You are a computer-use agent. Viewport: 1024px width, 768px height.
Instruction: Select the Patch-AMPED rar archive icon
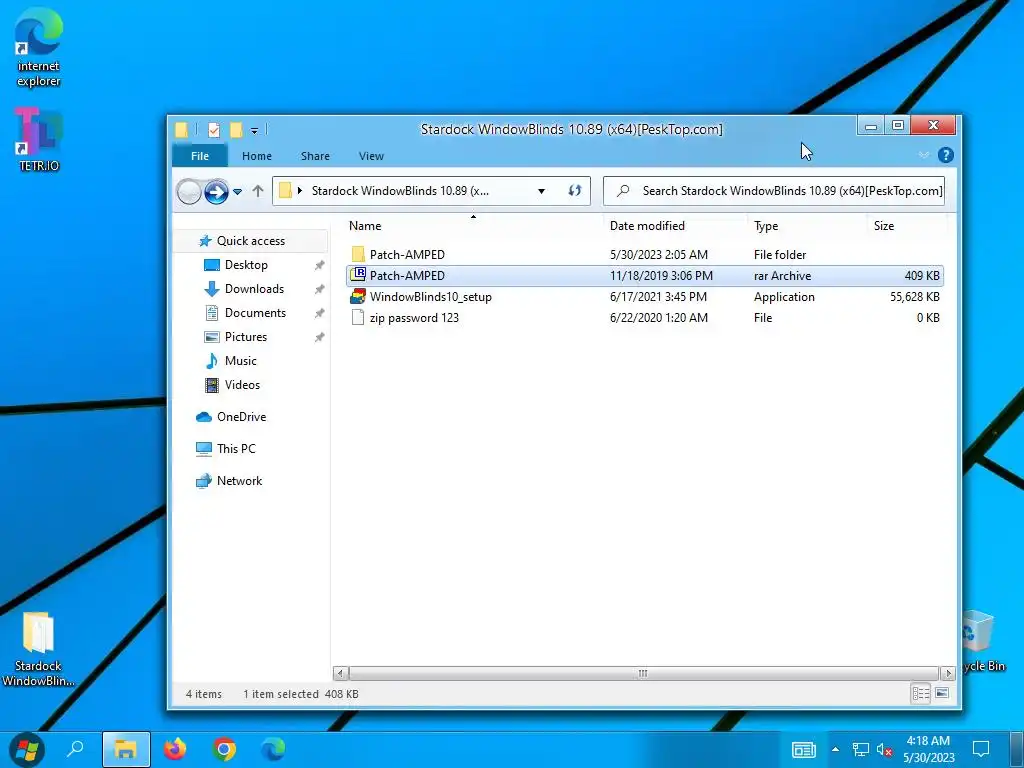click(358, 275)
